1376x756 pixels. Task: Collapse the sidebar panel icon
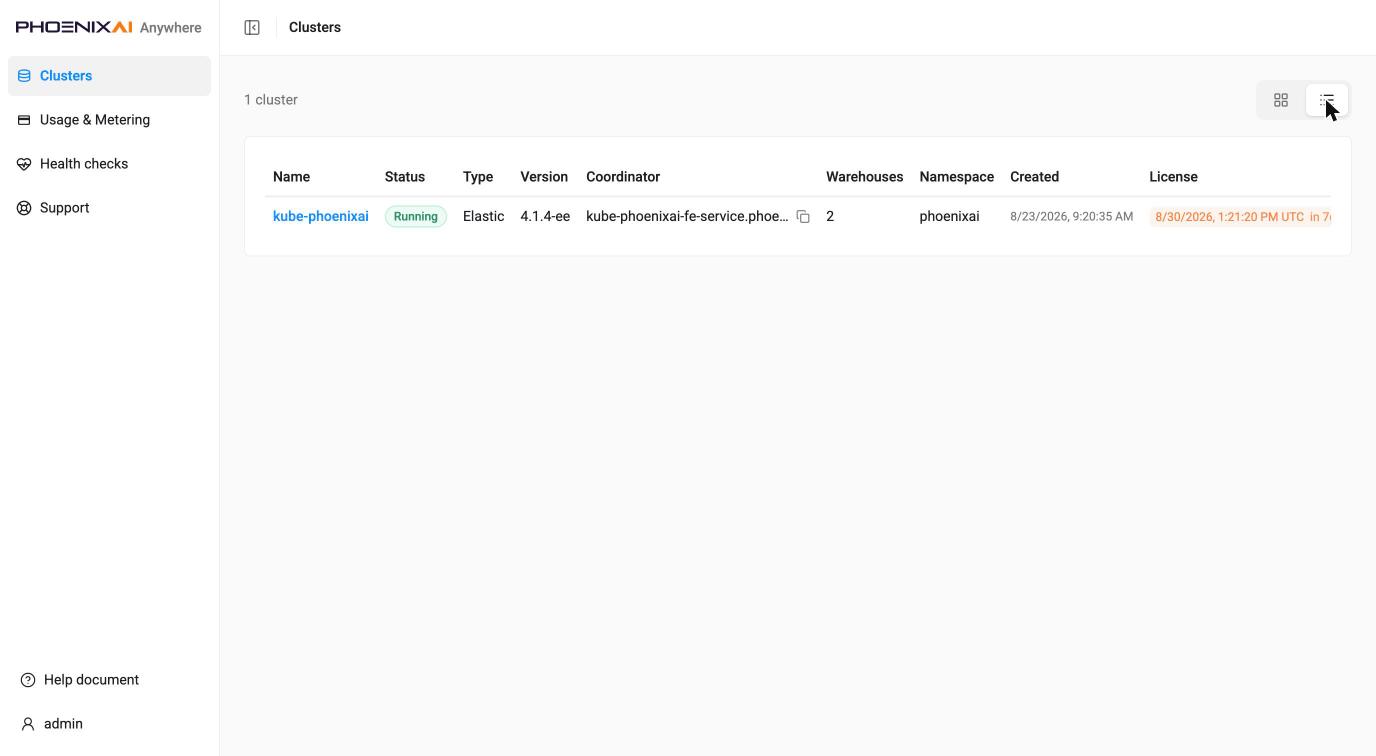pos(252,27)
